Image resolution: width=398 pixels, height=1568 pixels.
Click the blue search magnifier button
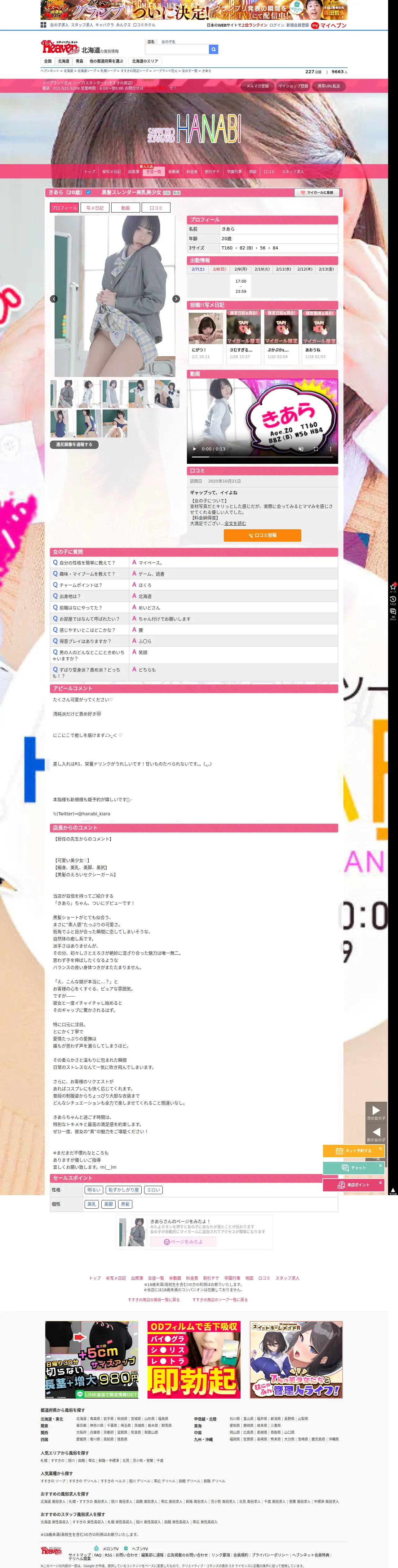(x=213, y=49)
